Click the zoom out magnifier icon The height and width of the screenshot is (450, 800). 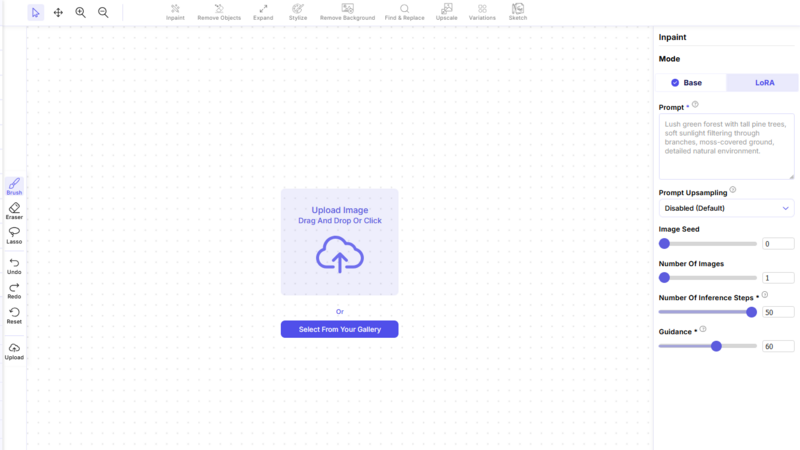(x=103, y=13)
